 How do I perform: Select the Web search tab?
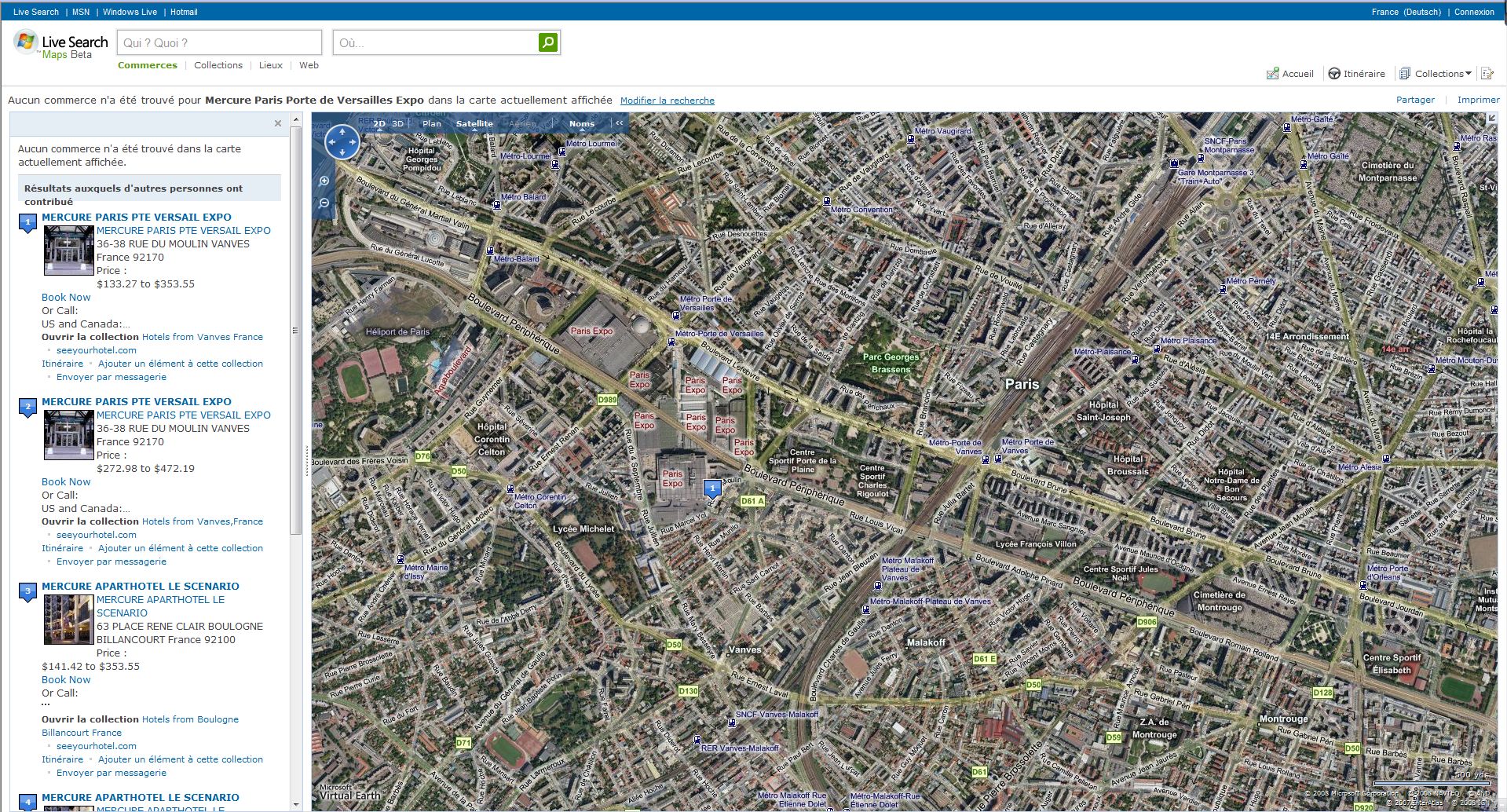point(309,65)
